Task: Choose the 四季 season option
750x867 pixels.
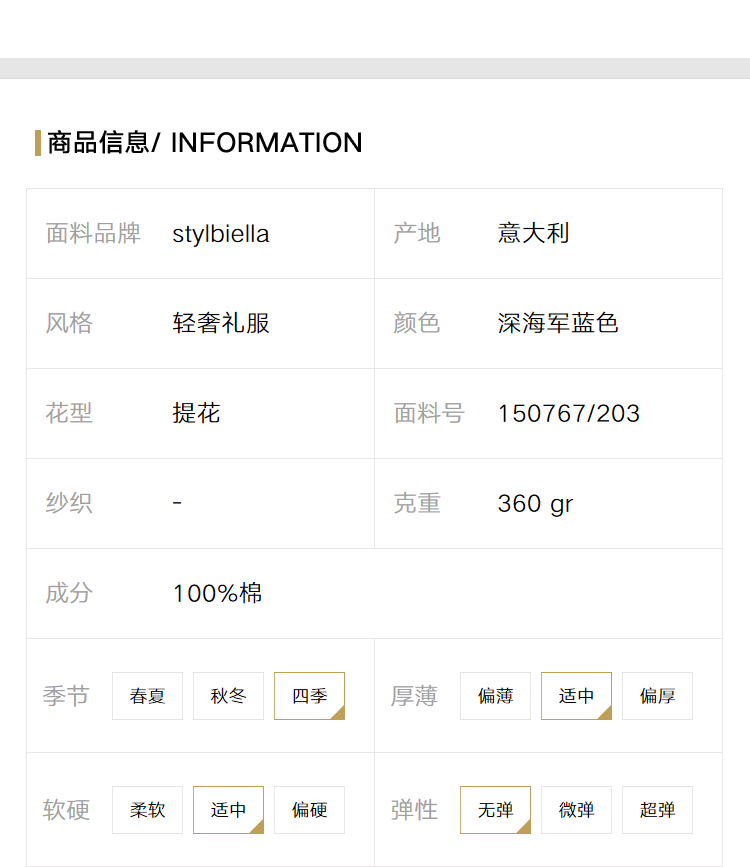Action: click(309, 696)
